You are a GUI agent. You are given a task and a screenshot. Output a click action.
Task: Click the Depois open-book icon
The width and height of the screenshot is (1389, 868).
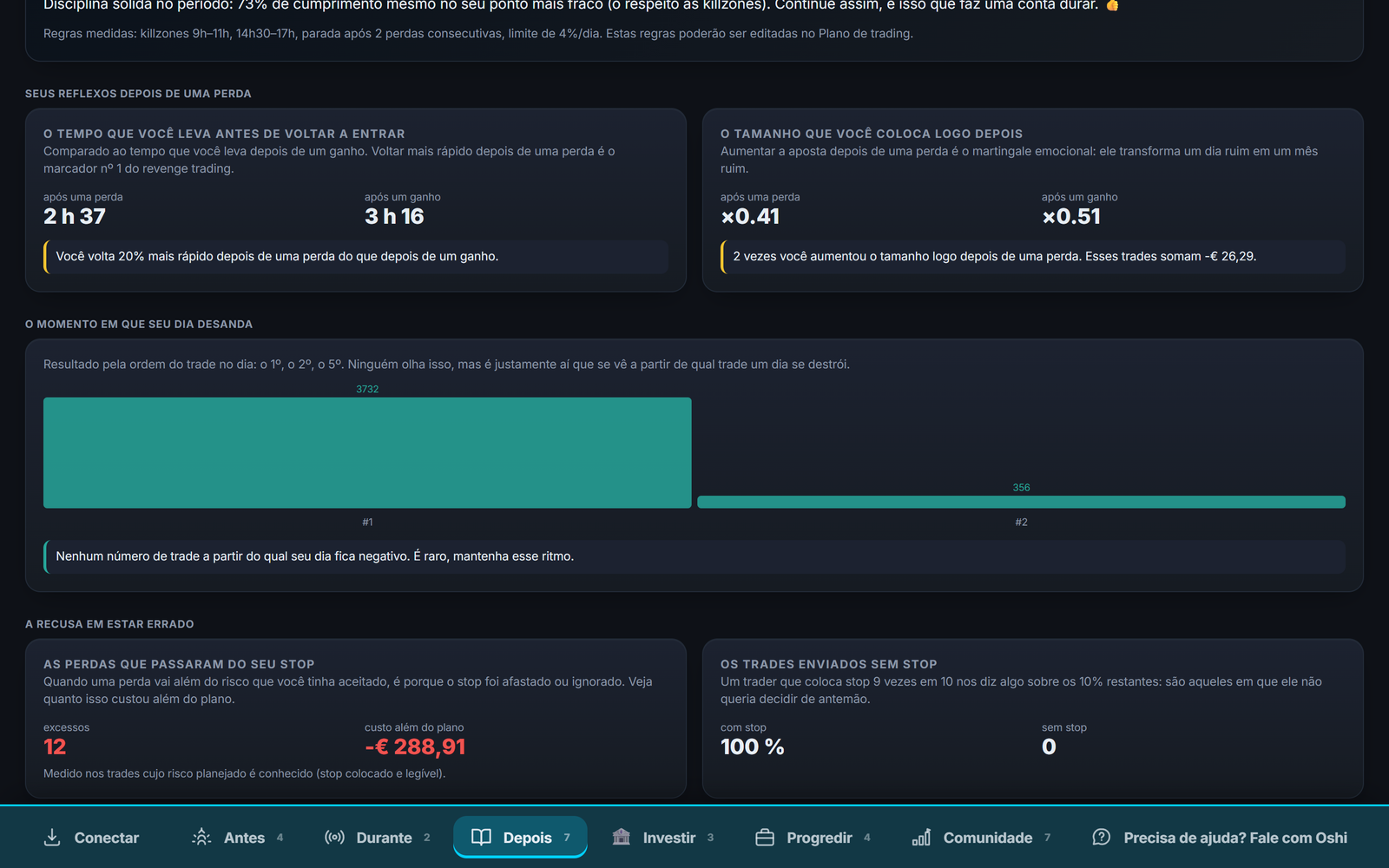coord(481,838)
